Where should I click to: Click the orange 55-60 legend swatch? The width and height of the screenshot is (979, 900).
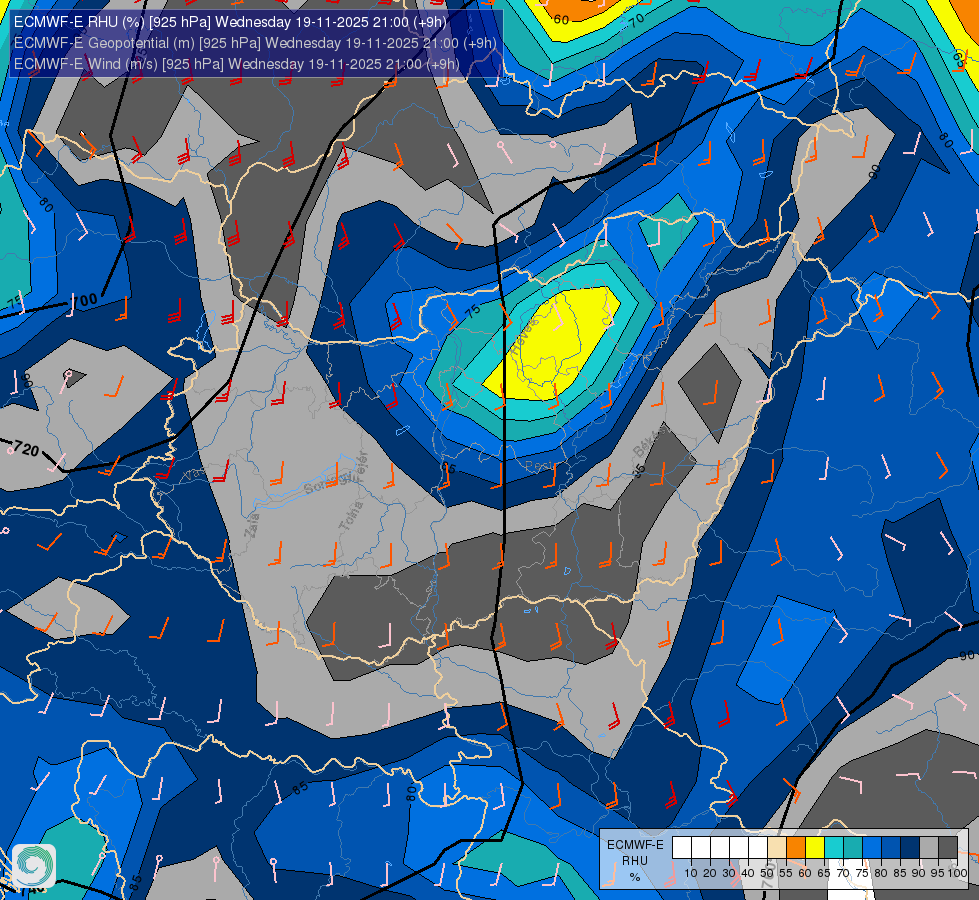(796, 848)
